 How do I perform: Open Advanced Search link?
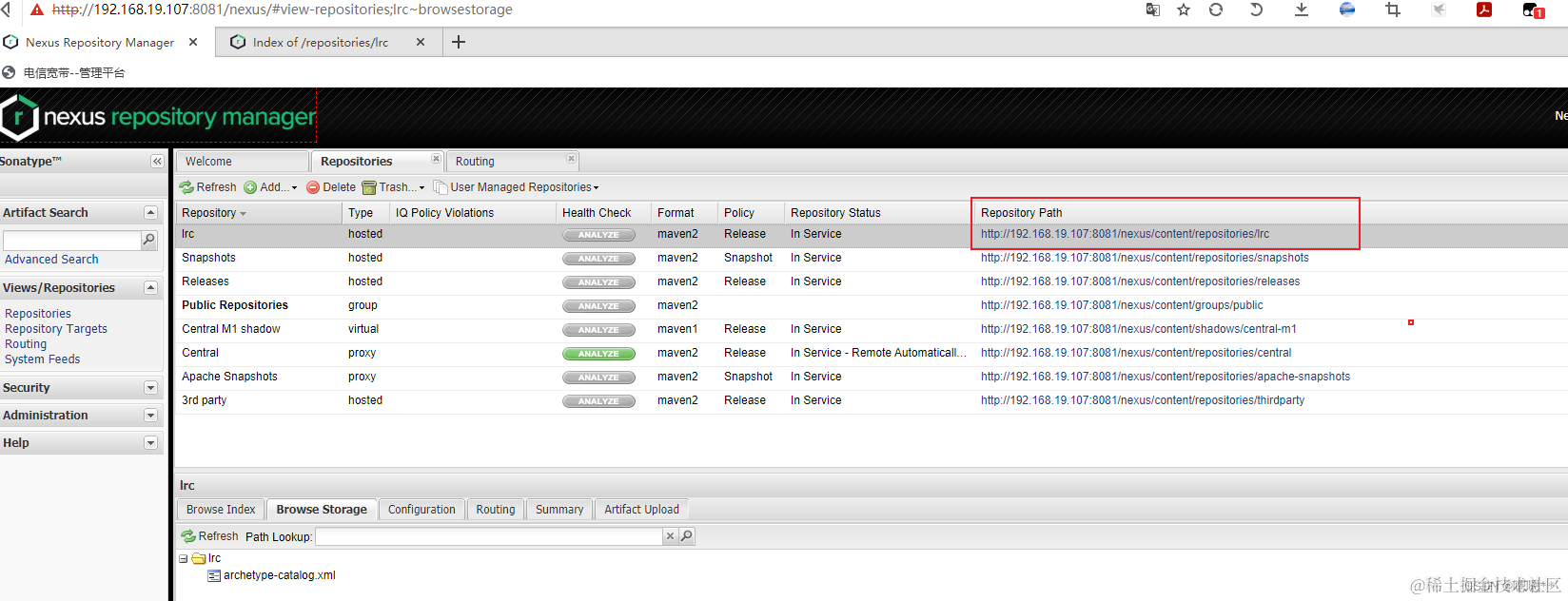pyautogui.click(x=51, y=259)
